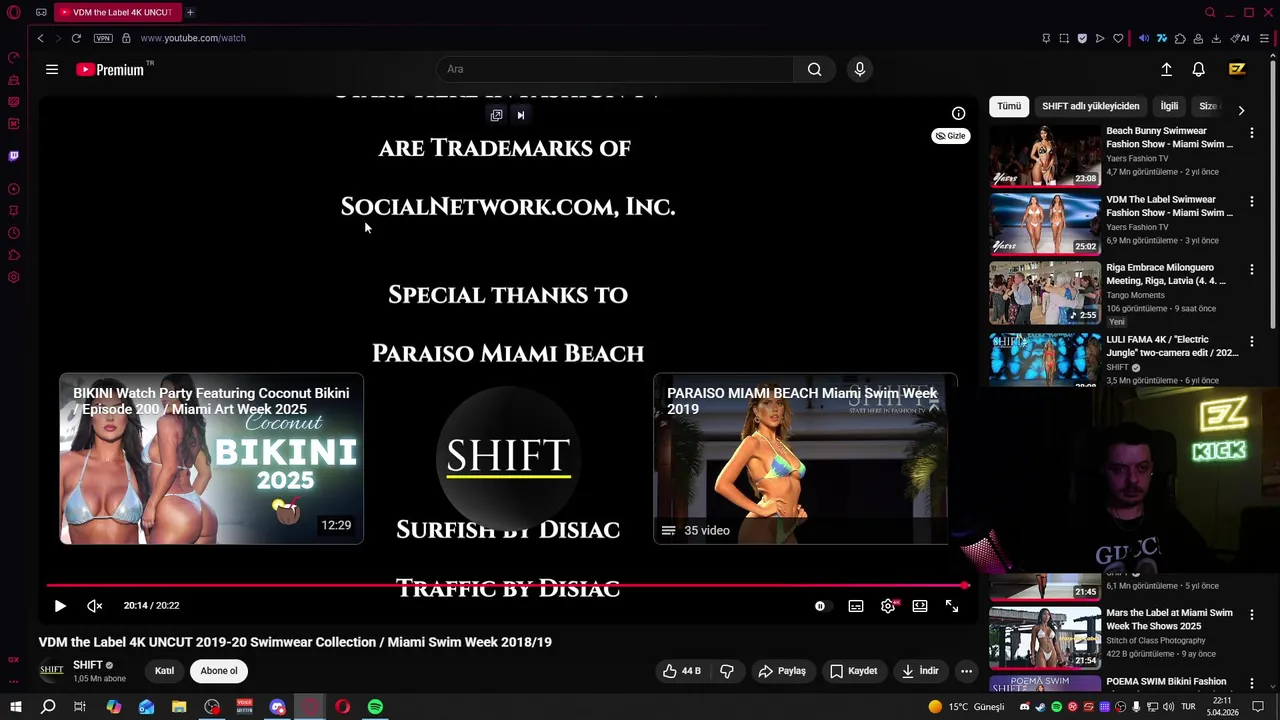Open options menu for Mars the Label video
1280x720 pixels.
click(1251, 614)
